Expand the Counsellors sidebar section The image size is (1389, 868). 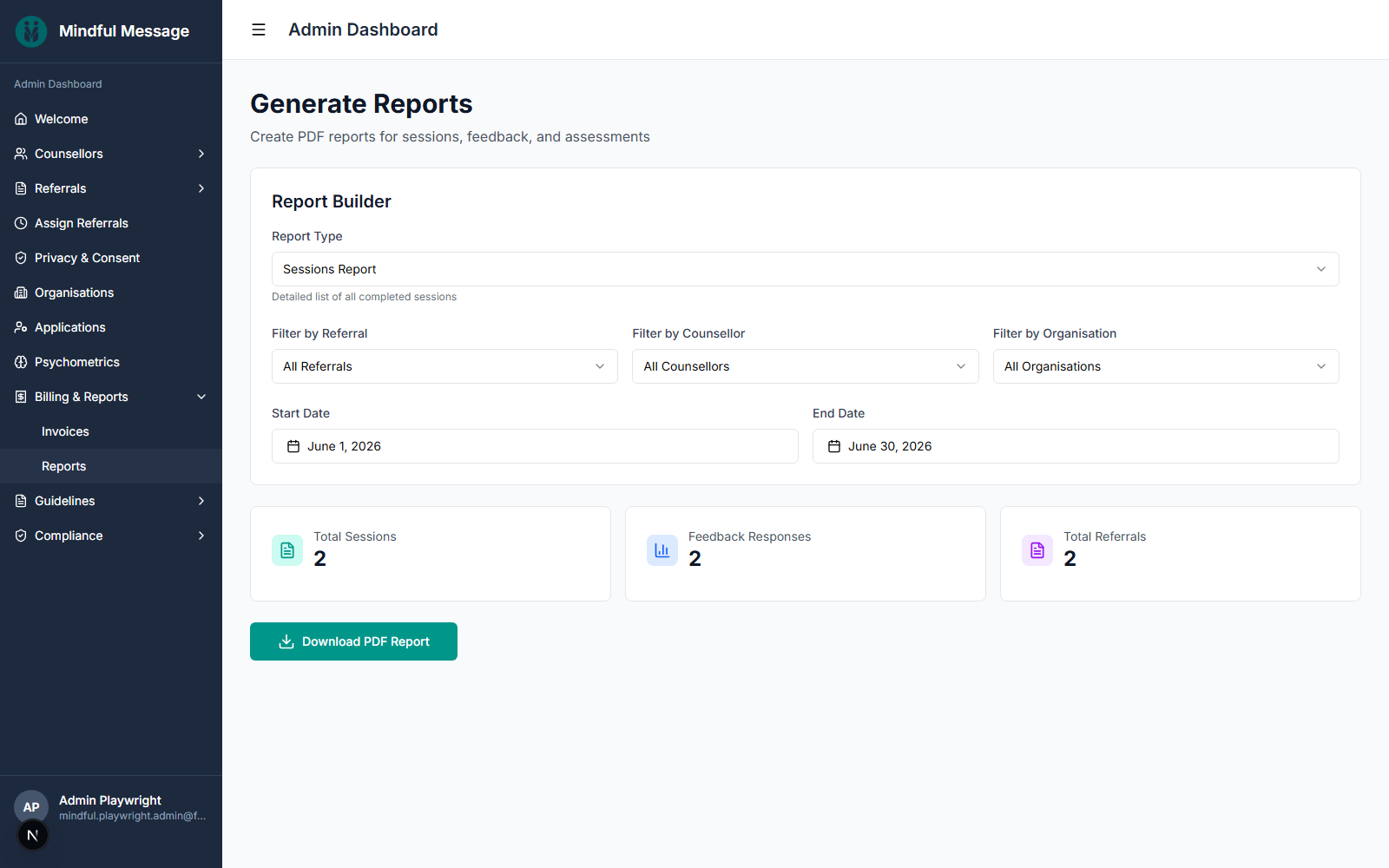111,154
